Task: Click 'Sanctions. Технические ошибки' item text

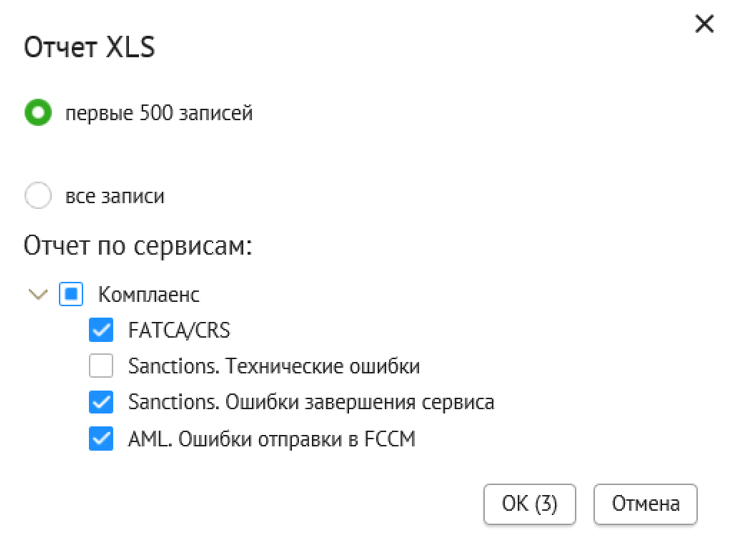Action: click(x=274, y=366)
